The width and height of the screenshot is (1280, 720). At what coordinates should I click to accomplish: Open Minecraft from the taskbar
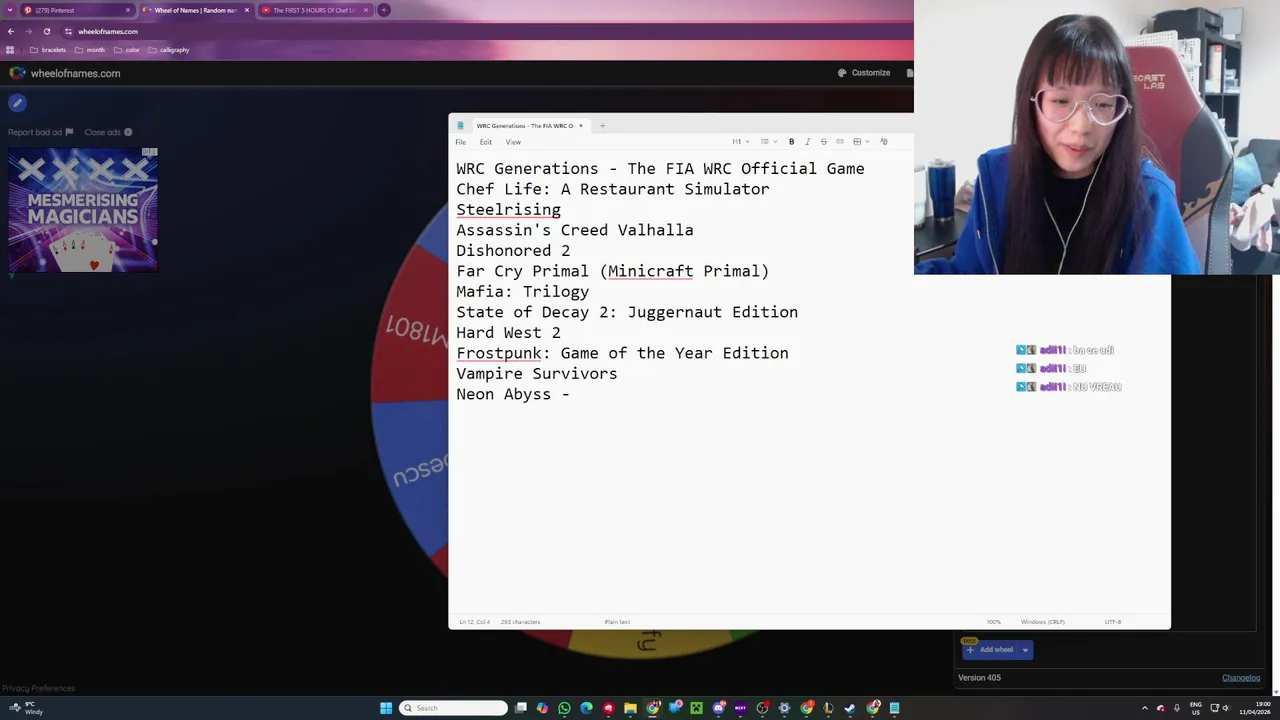click(696, 708)
